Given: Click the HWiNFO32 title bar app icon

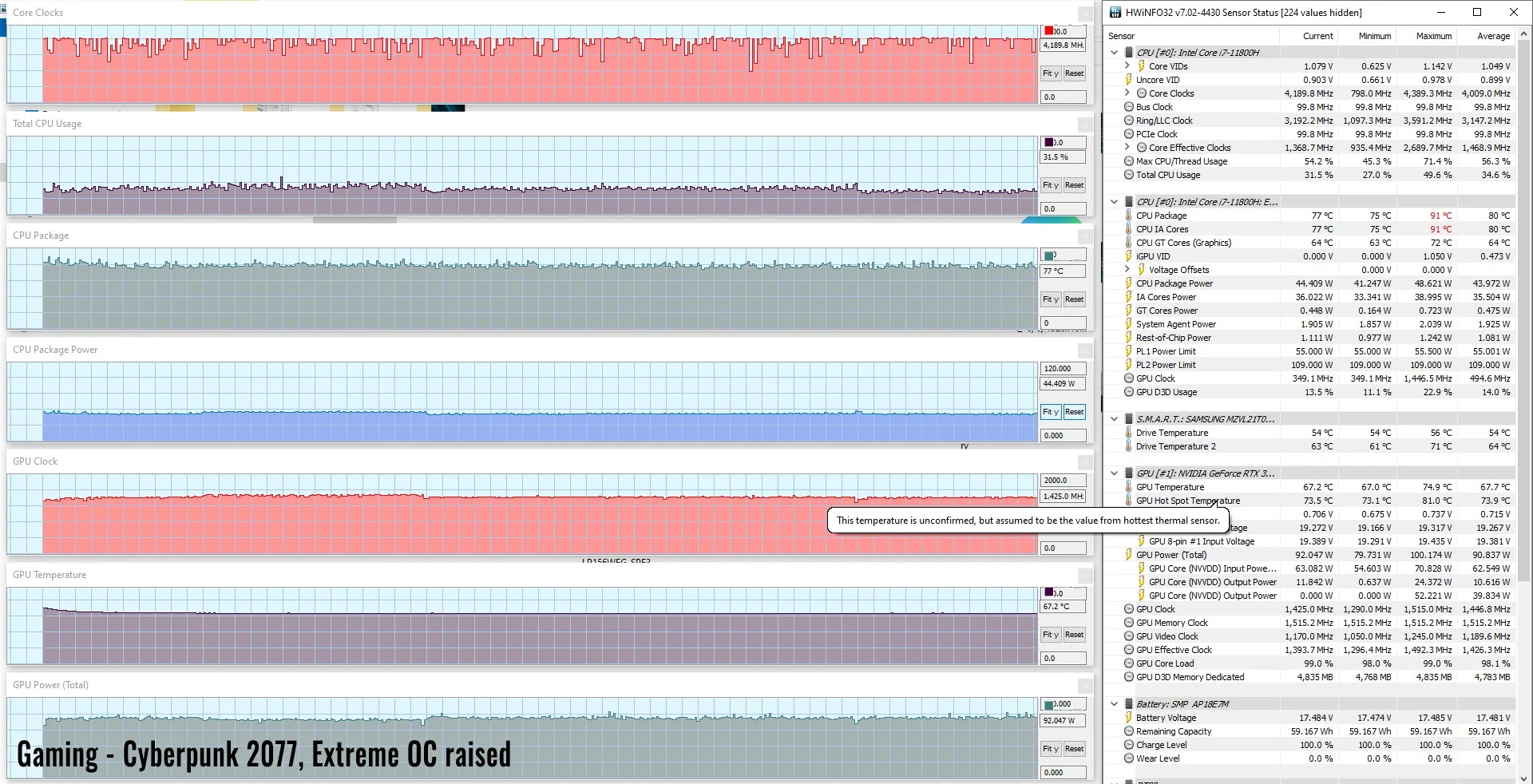Looking at the screenshot, I should (x=1115, y=12).
